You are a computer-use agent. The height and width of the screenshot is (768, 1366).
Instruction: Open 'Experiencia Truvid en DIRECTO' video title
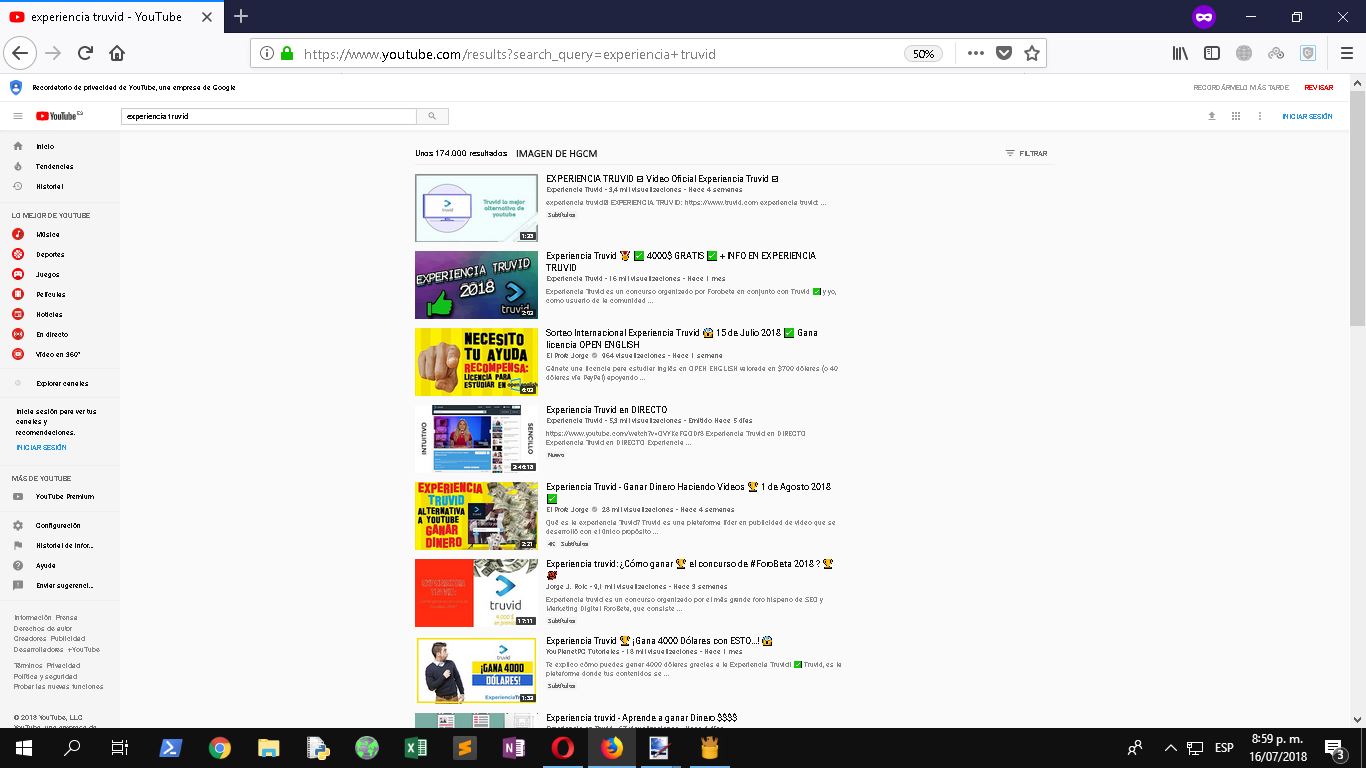pyautogui.click(x=606, y=410)
